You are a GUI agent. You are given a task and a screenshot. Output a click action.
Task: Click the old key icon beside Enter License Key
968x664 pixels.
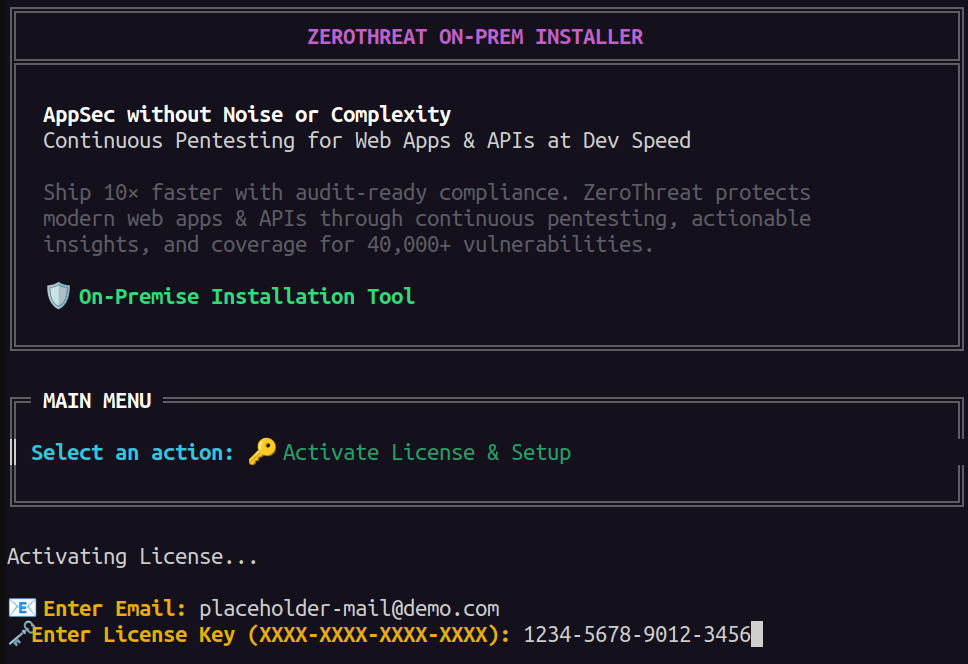tap(21, 634)
